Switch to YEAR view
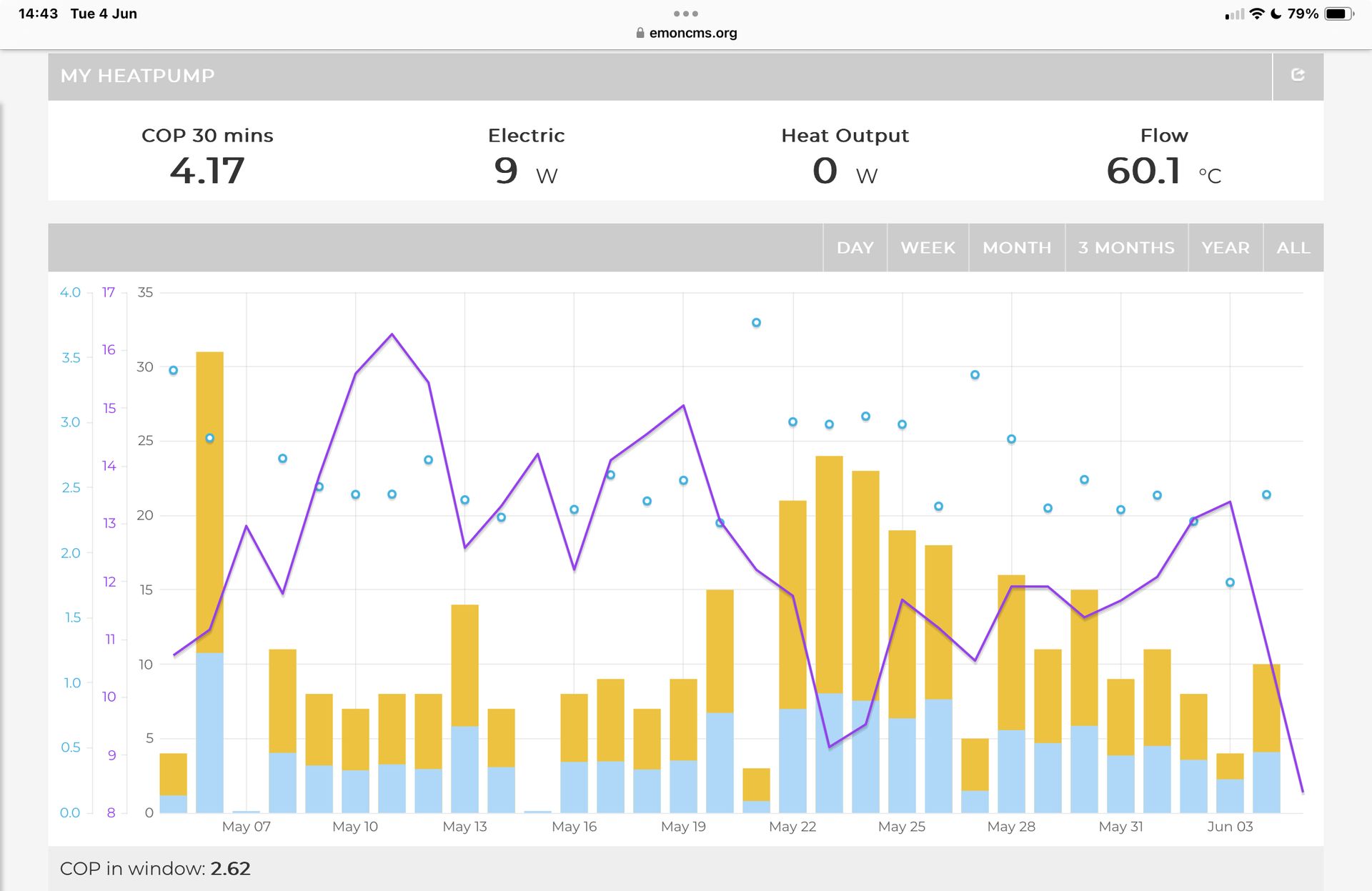Screen dimensions: 1372x891 1225,247
